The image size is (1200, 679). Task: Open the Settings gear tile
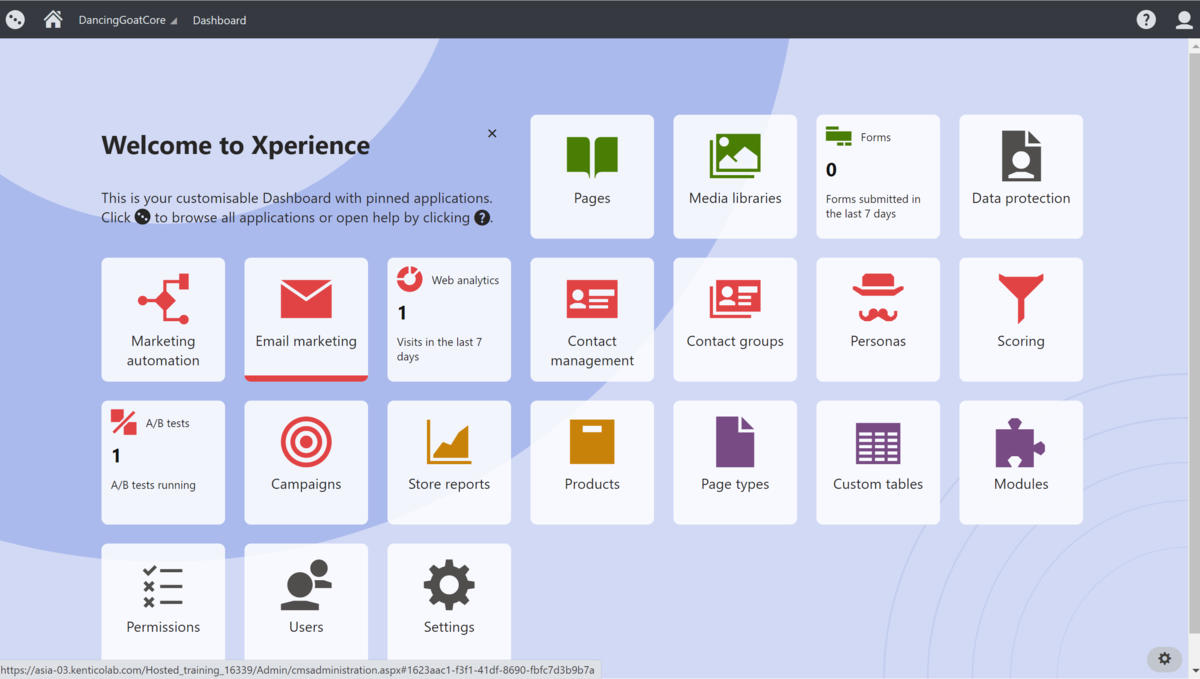coord(449,603)
